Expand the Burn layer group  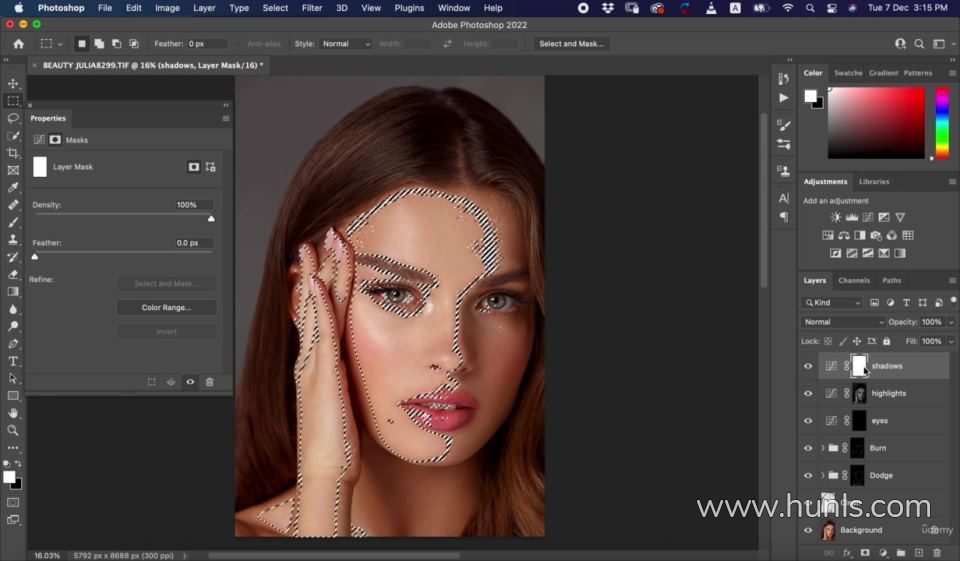coord(822,448)
